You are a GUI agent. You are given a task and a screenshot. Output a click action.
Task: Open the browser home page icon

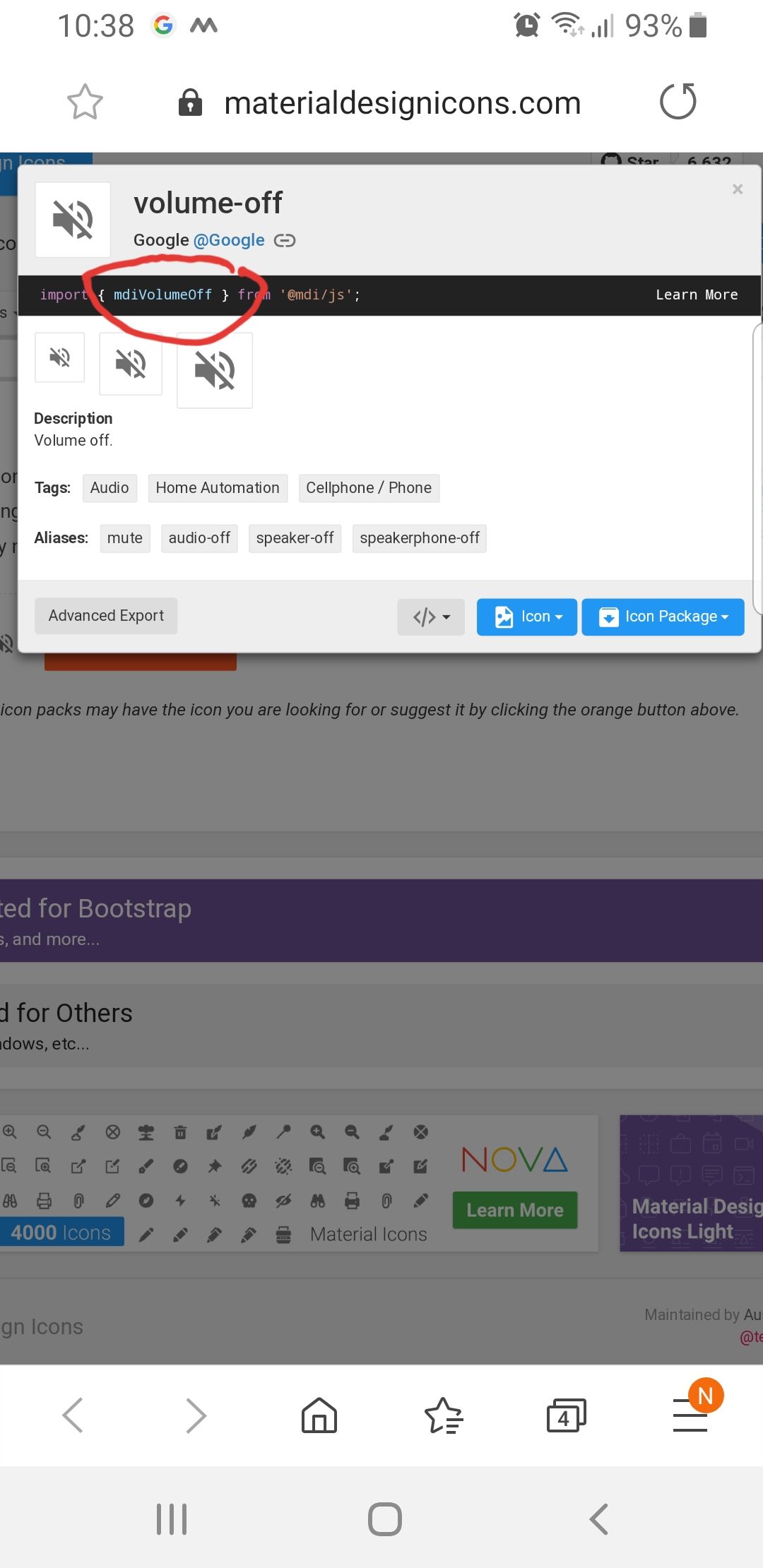[x=319, y=1415]
